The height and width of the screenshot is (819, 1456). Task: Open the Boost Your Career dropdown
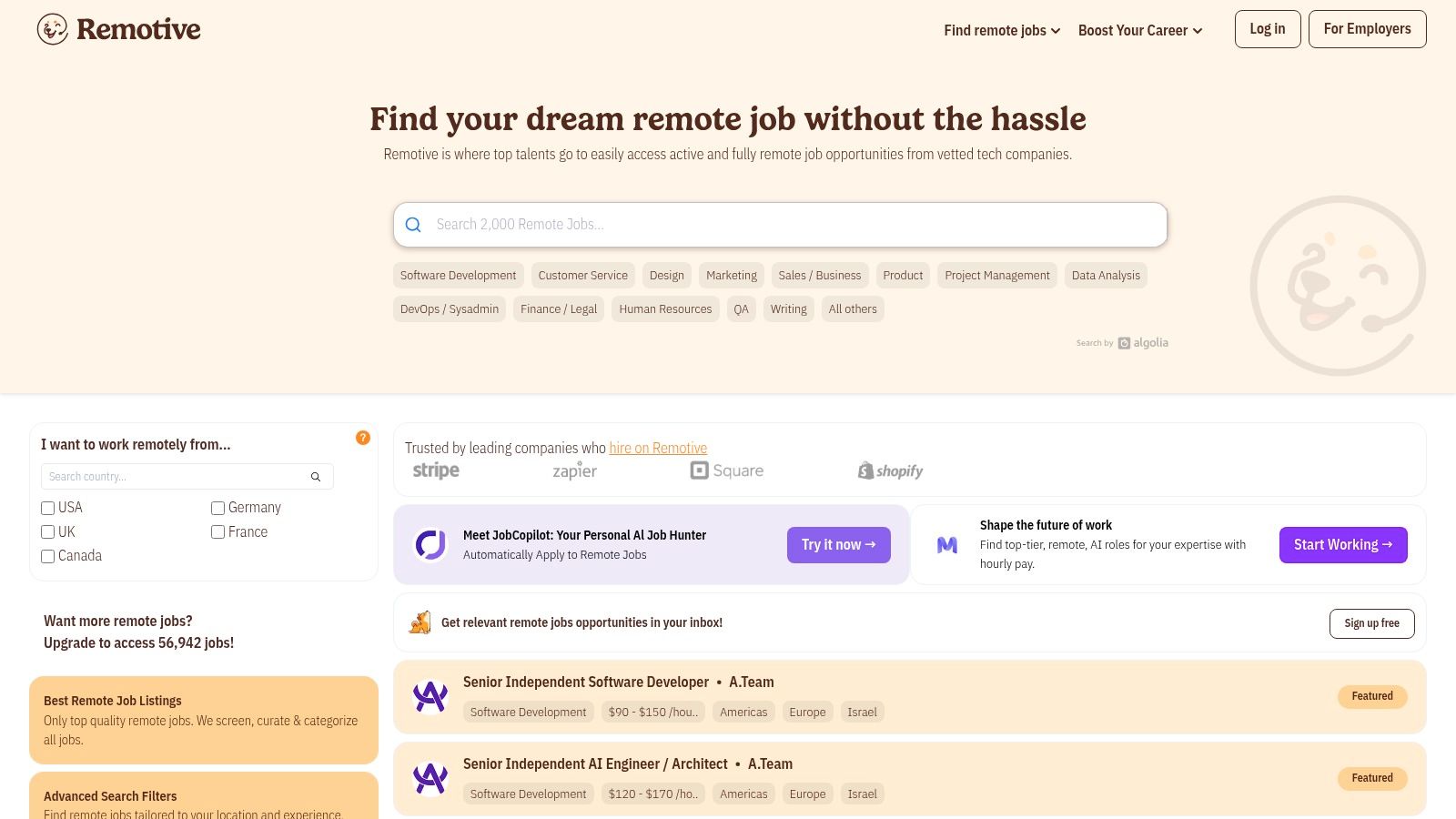coord(1139,30)
